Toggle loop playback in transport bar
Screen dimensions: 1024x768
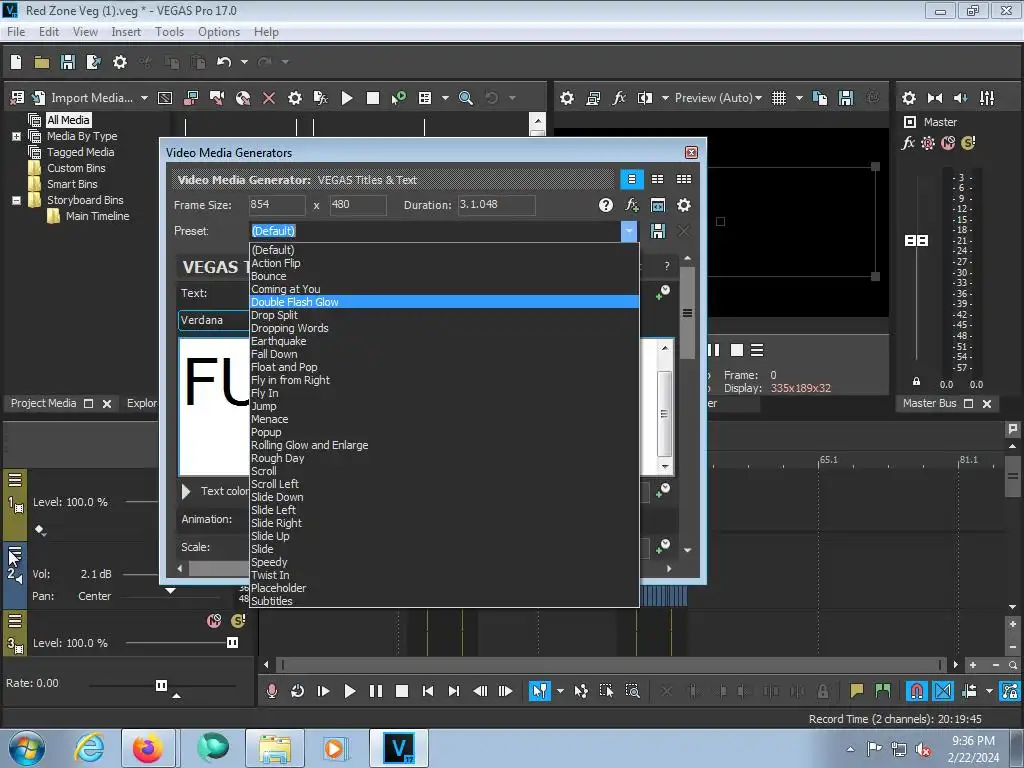pos(297,691)
